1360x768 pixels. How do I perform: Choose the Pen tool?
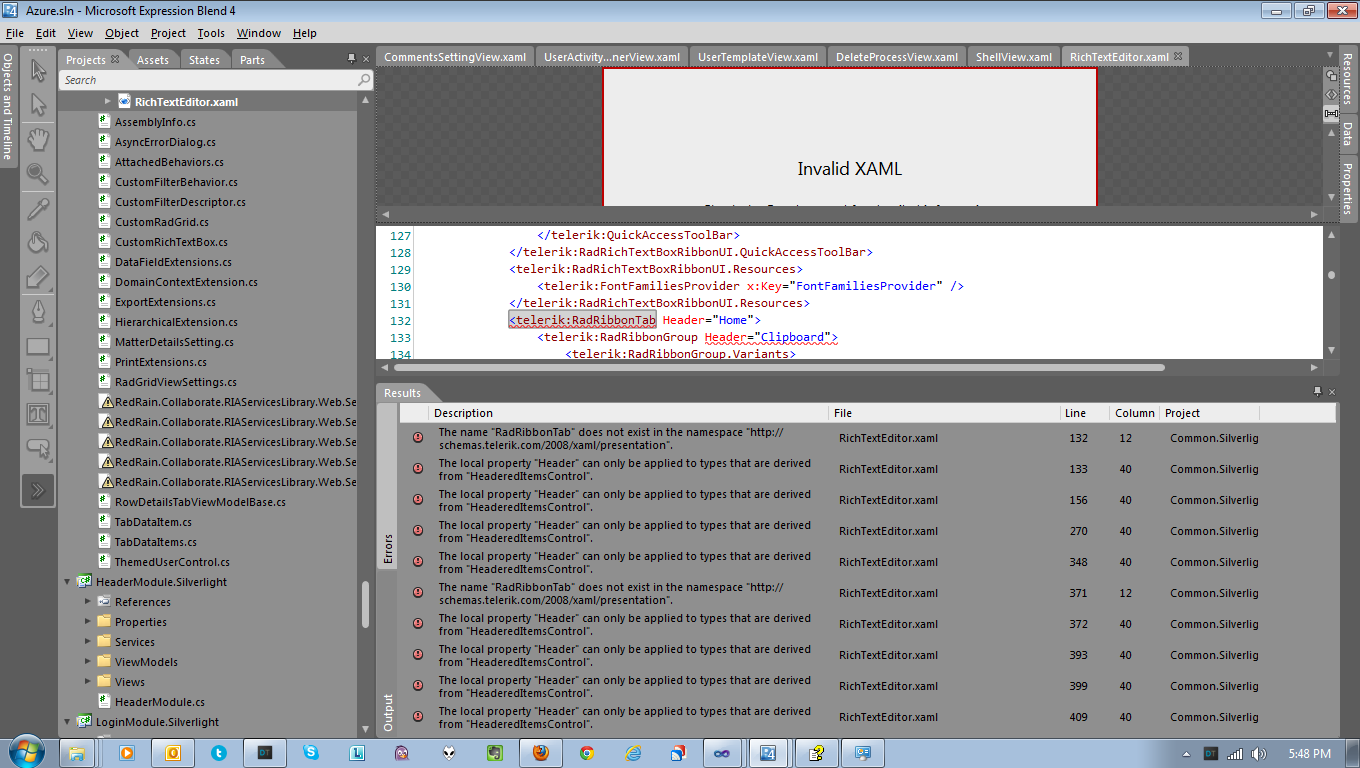38,311
